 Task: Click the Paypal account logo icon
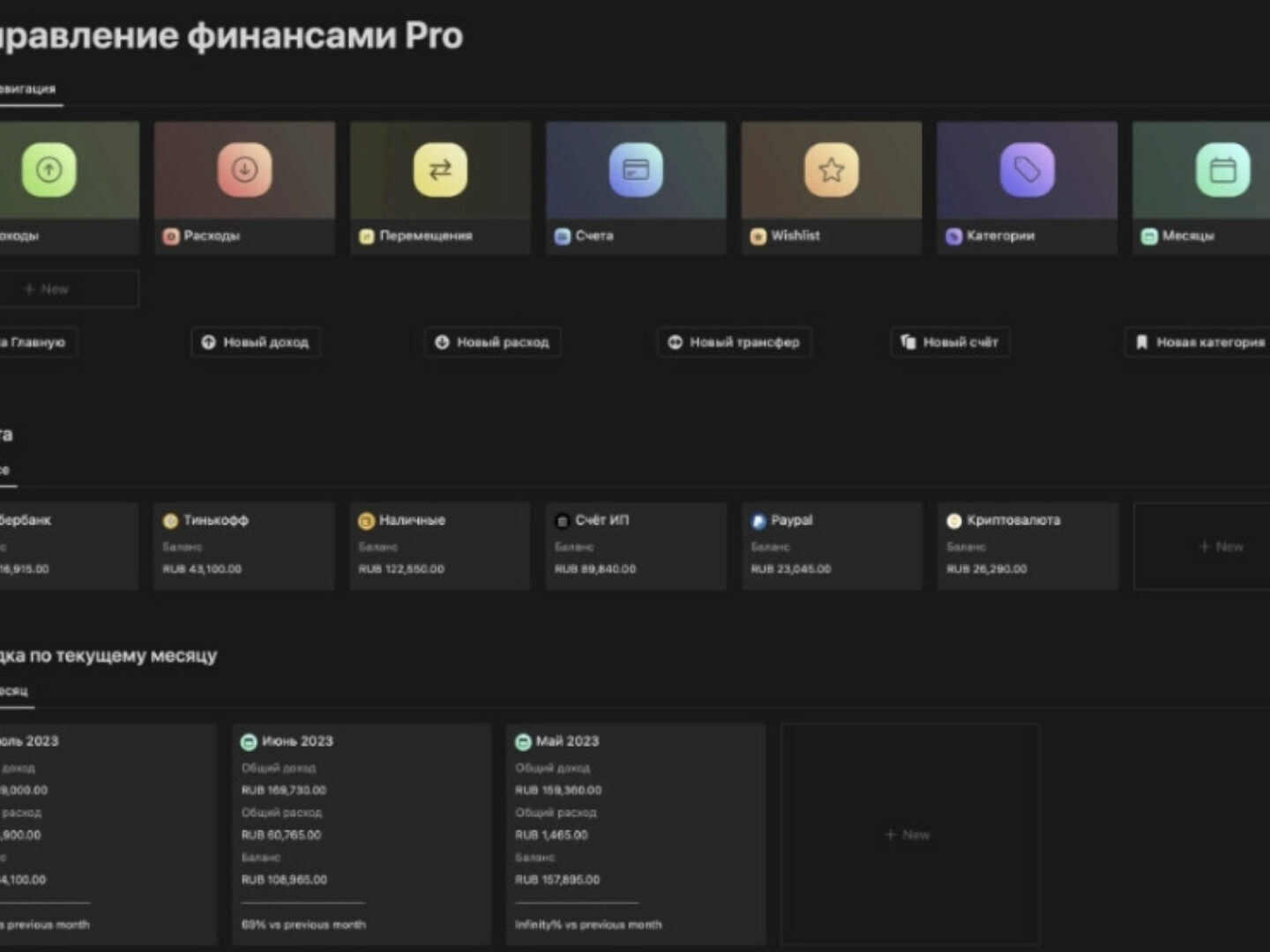[x=758, y=521]
